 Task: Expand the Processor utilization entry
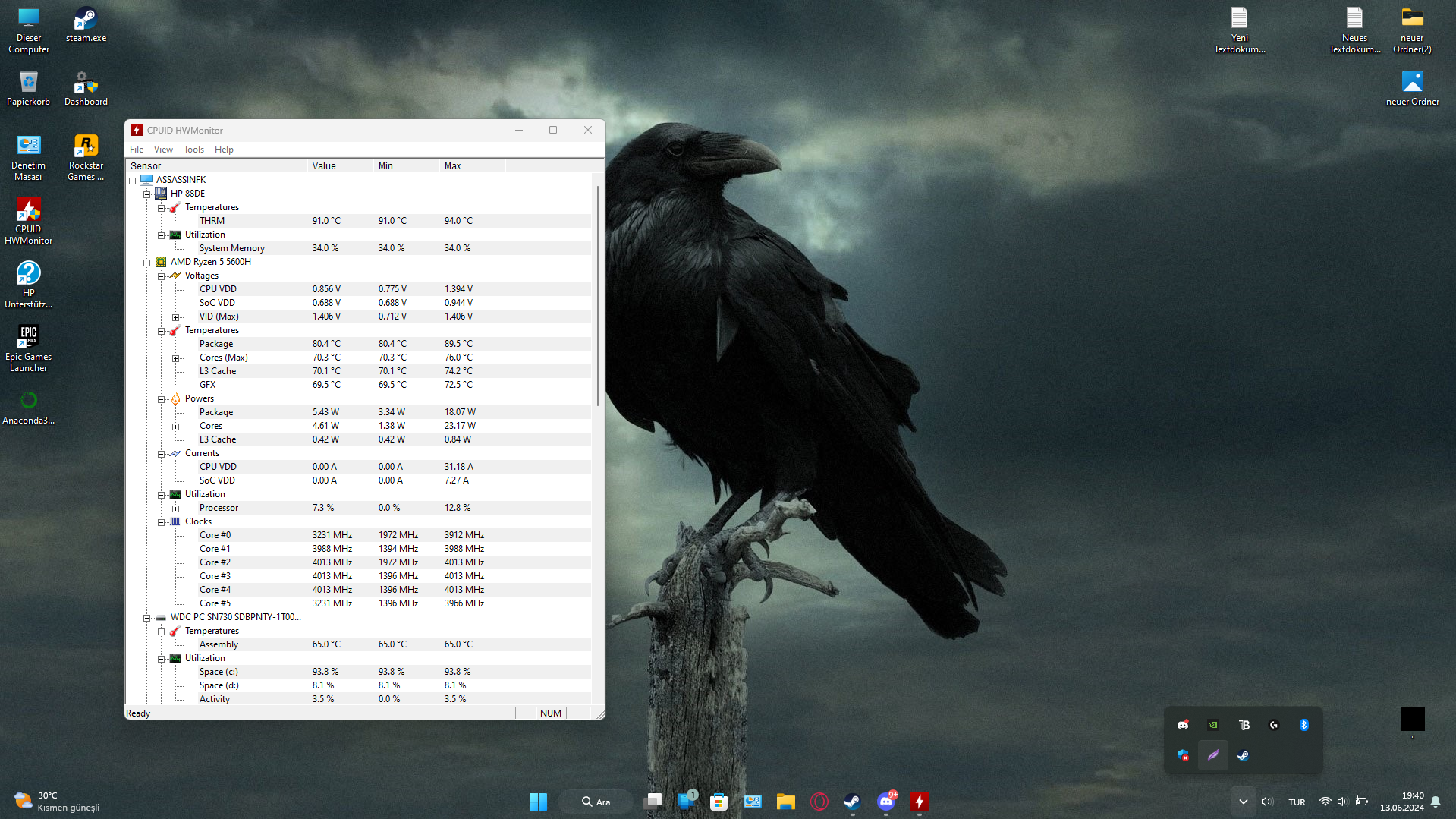point(175,509)
